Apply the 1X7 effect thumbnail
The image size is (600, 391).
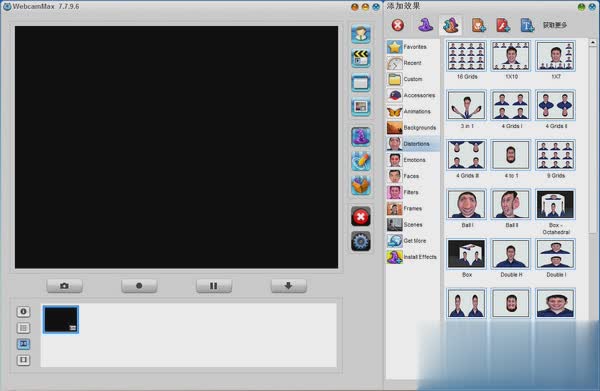[x=555, y=56]
